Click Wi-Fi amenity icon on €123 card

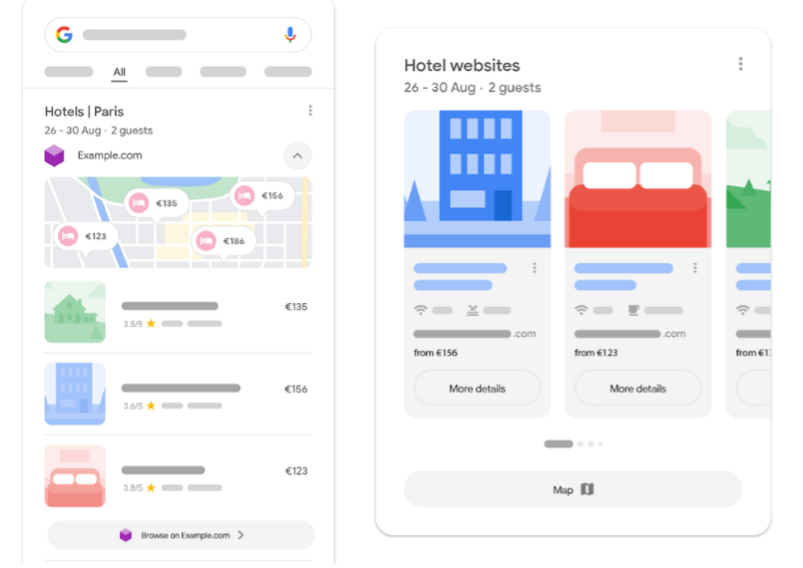[x=581, y=310]
